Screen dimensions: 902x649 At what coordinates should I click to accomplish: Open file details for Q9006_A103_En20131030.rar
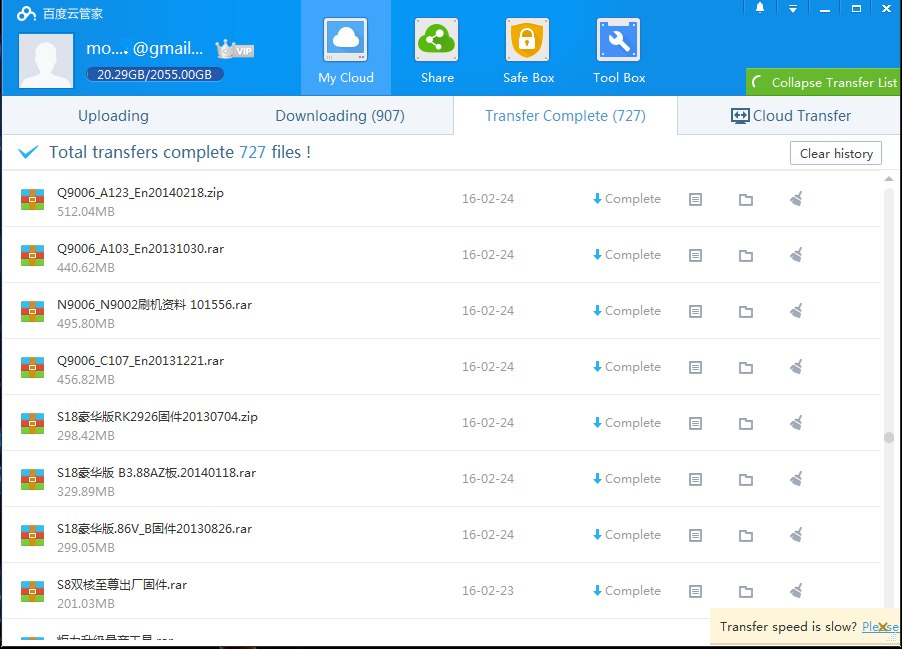click(x=695, y=255)
